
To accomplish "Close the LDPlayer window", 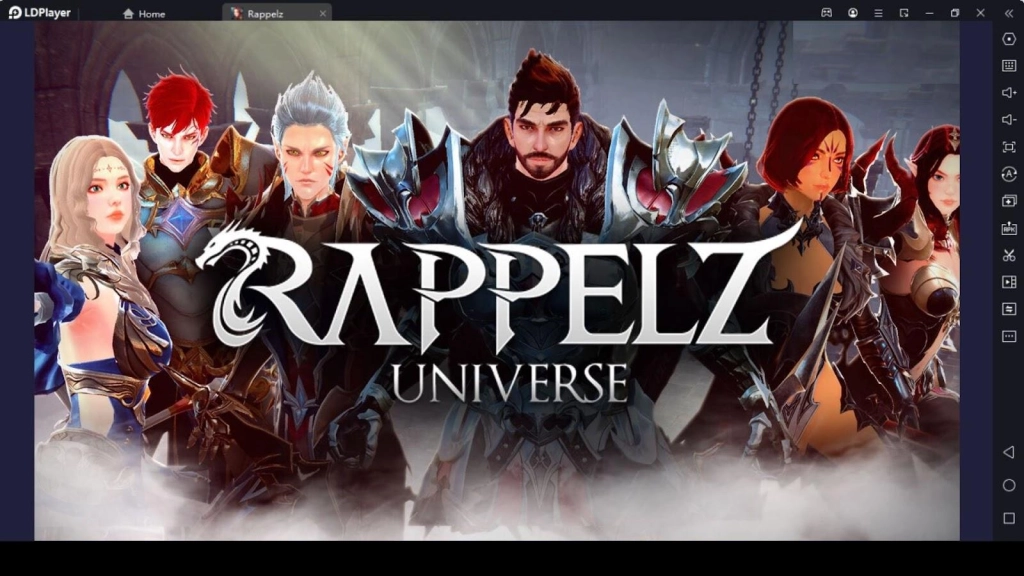I will pyautogui.click(x=980, y=13).
